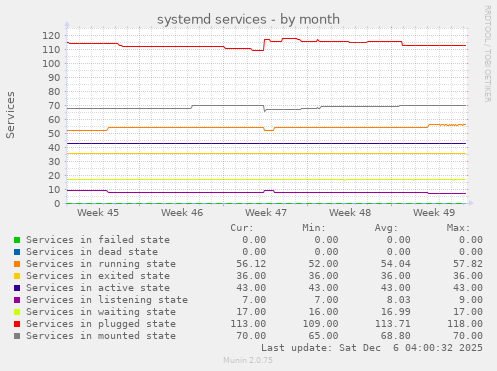The image size is (497, 371).
Task: Click 'Services in failed state' label
Action: pyautogui.click(x=98, y=240)
